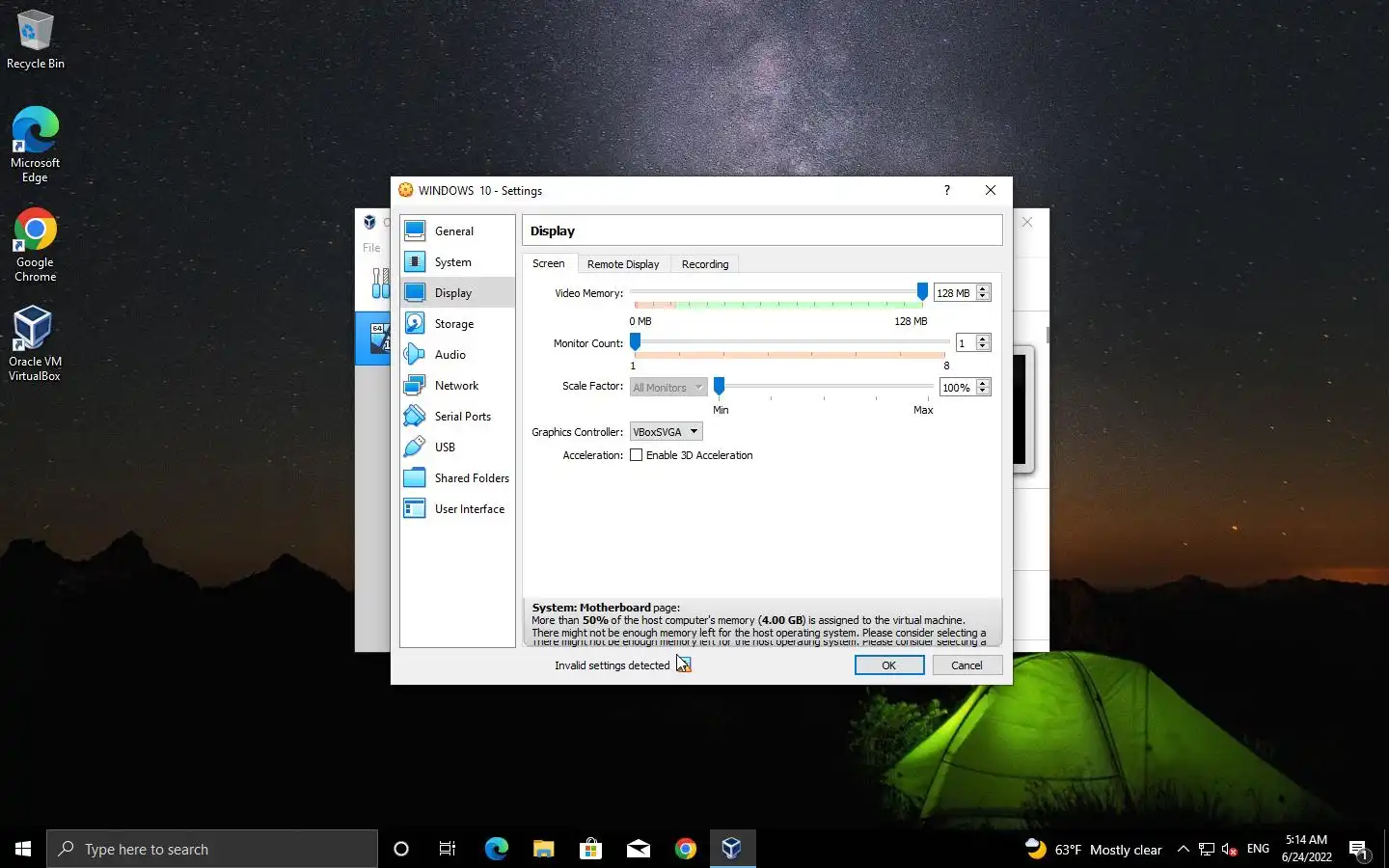Viewport: 1389px width, 868px height.
Task: Launch Edge from the taskbar
Action: 496,849
